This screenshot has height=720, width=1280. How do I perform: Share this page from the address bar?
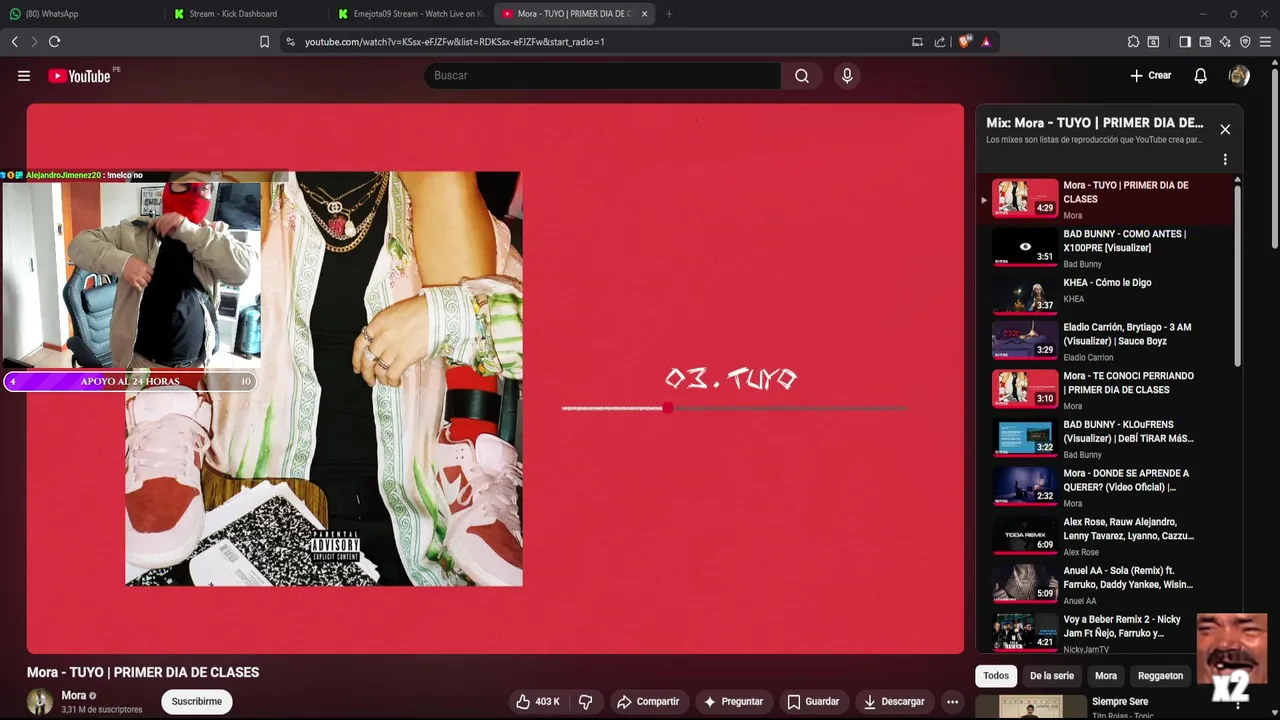pos(940,42)
